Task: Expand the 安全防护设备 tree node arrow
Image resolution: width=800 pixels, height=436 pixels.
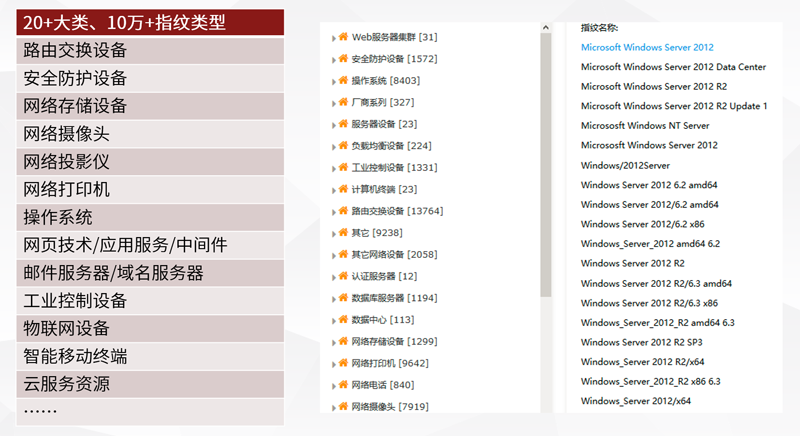Action: click(x=333, y=60)
